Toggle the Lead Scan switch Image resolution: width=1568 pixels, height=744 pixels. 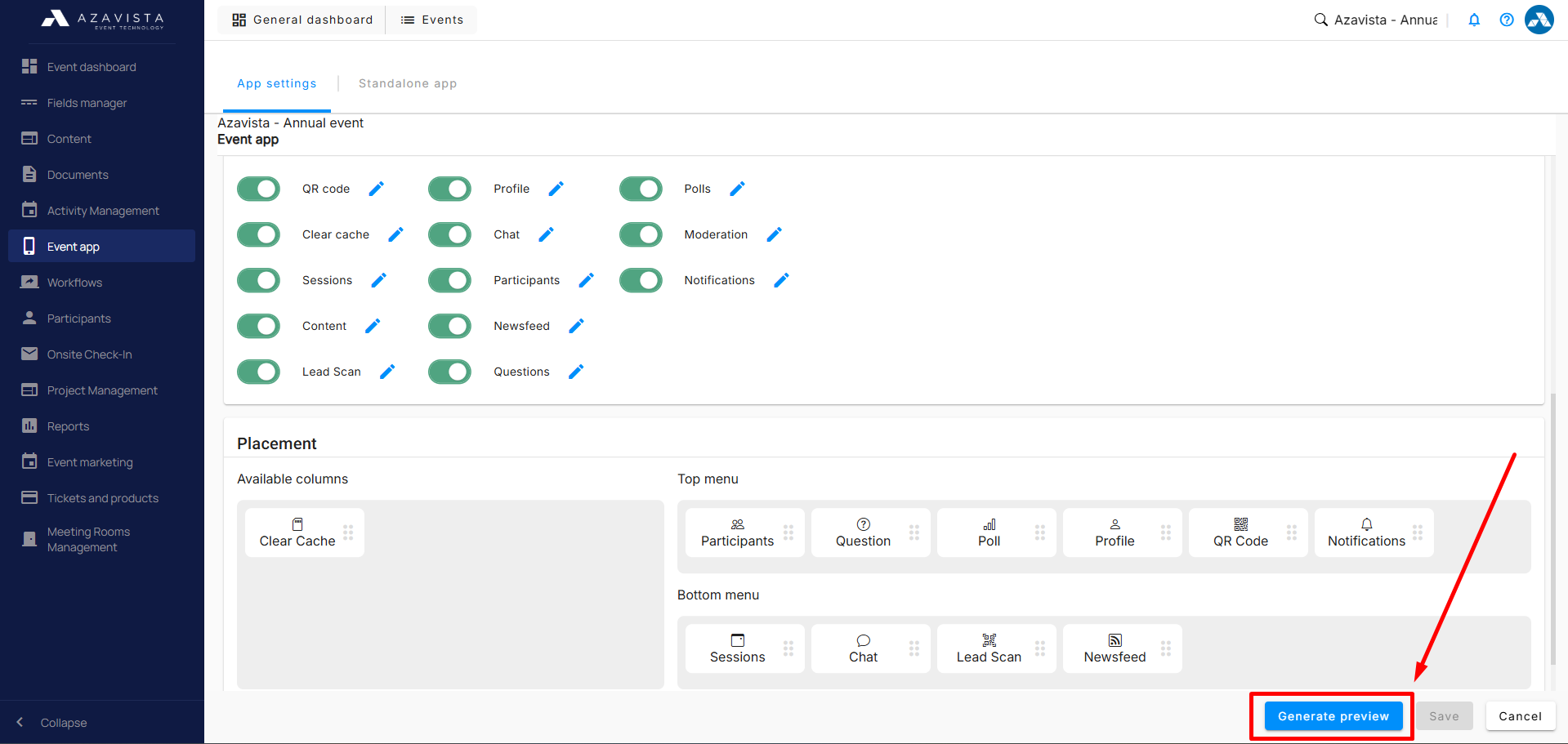tap(258, 372)
